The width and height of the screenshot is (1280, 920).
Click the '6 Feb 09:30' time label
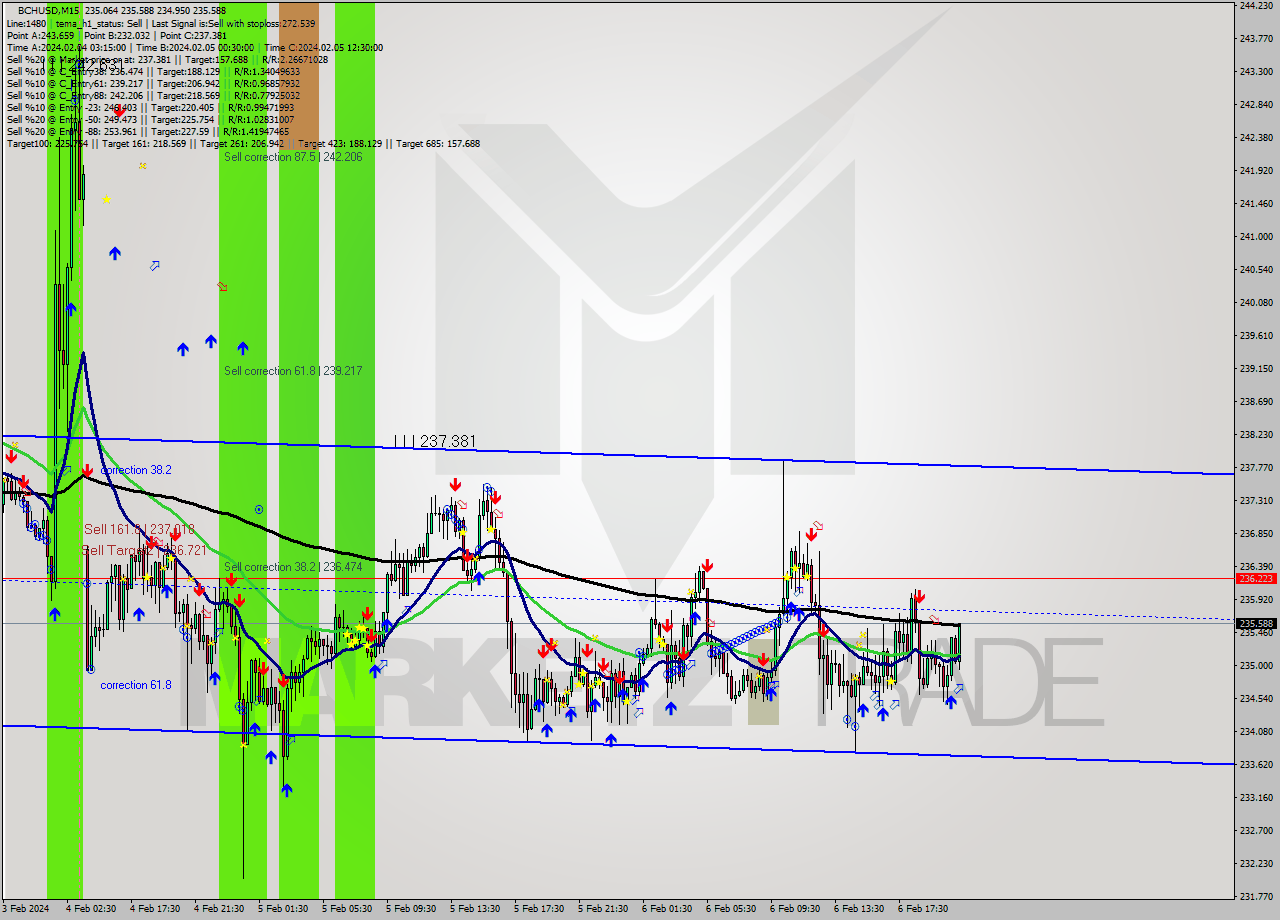tap(795, 909)
